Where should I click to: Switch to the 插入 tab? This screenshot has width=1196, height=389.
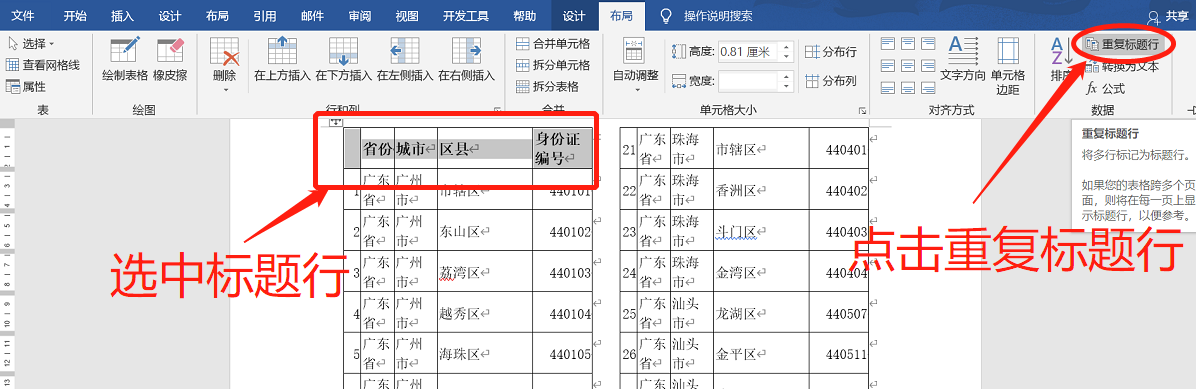coord(122,16)
